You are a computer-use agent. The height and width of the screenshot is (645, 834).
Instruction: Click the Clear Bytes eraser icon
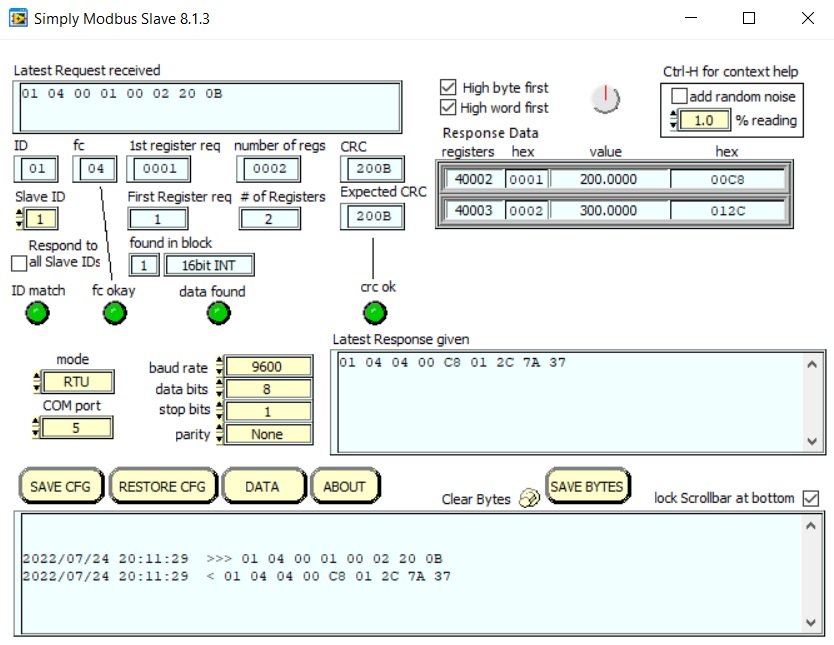pos(529,498)
